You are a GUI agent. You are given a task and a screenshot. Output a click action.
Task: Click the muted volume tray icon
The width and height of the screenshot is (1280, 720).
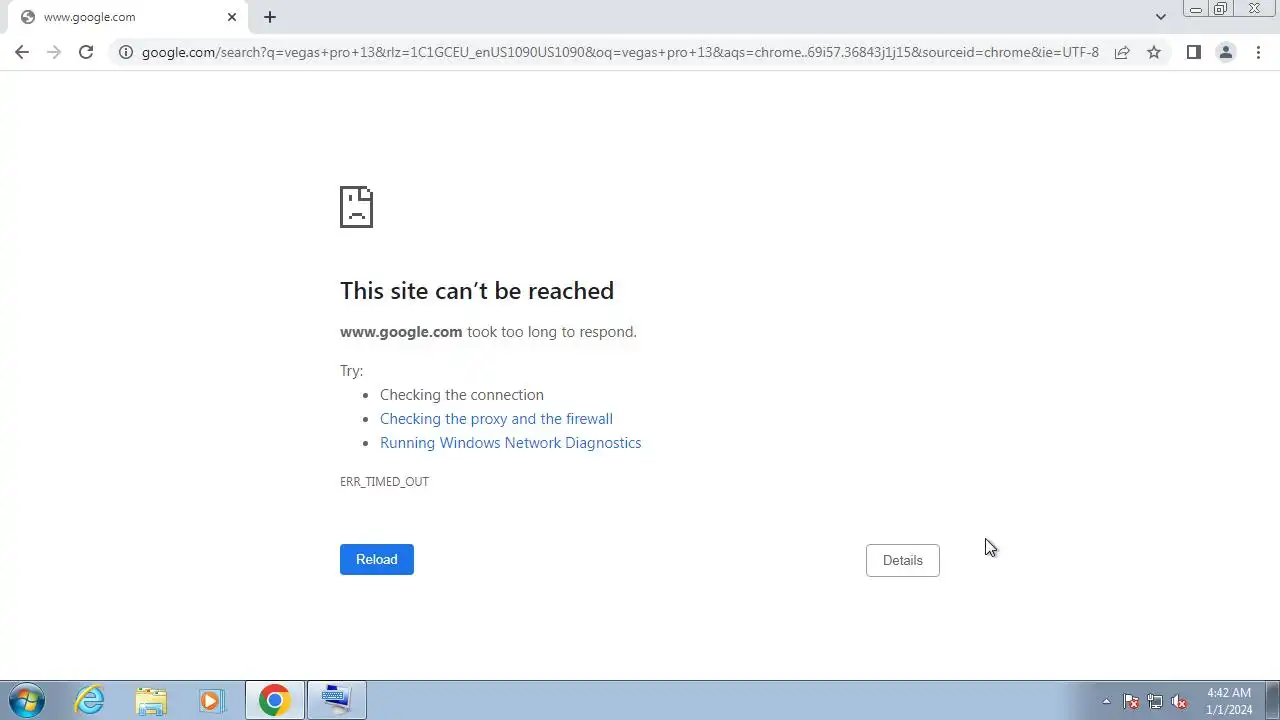click(x=1179, y=701)
